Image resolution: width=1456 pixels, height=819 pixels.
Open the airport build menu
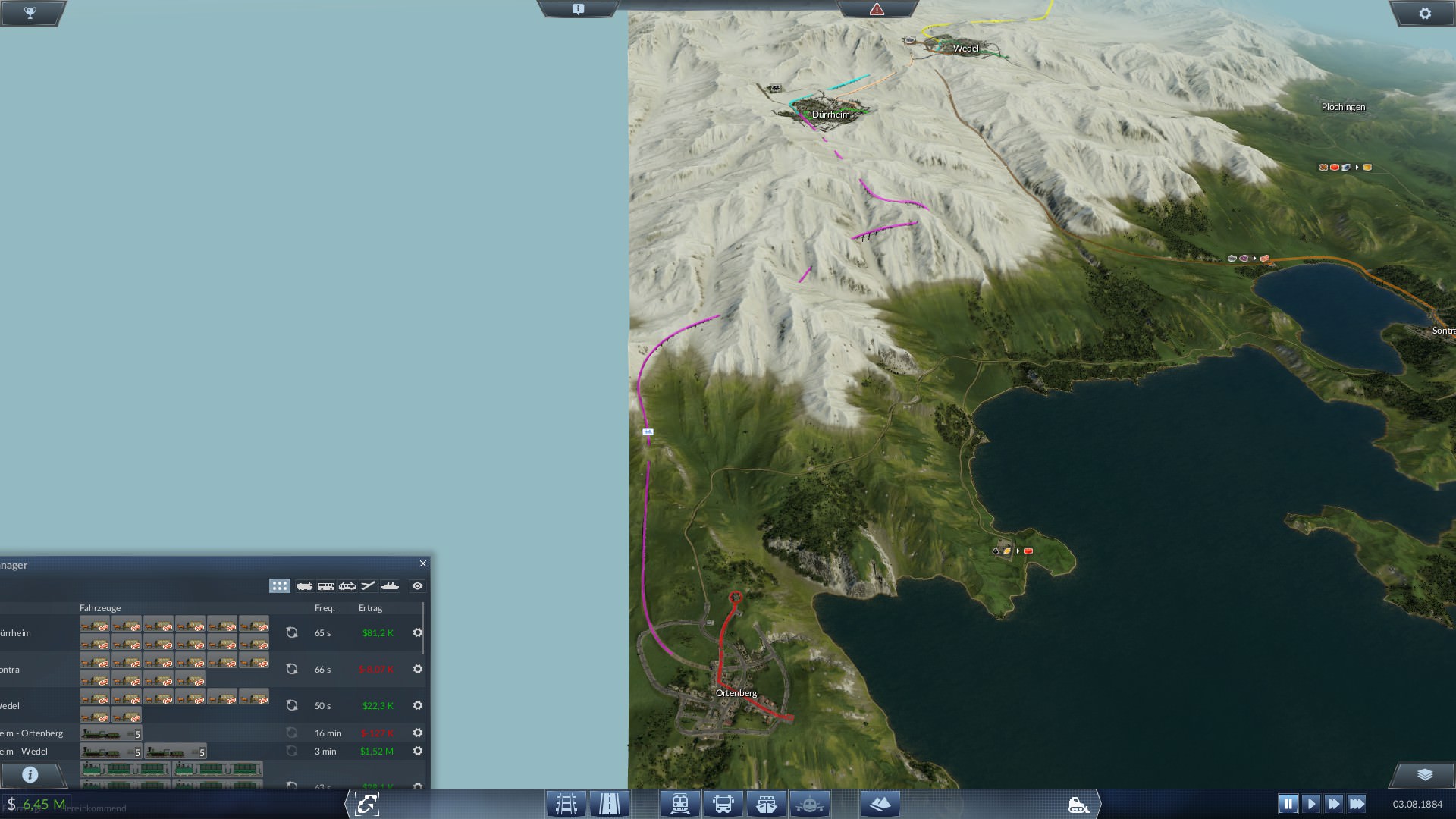click(810, 804)
